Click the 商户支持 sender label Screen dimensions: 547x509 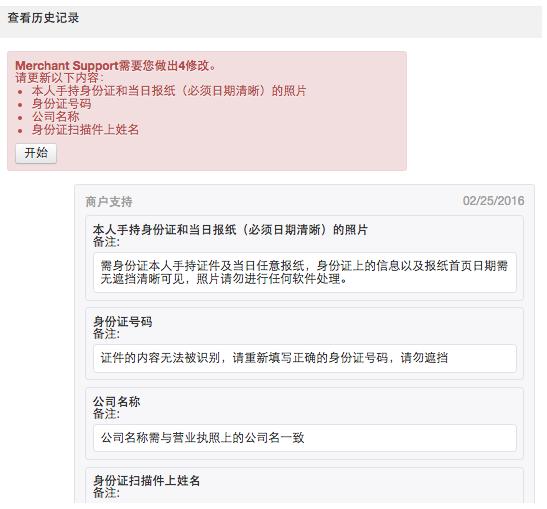(x=109, y=202)
